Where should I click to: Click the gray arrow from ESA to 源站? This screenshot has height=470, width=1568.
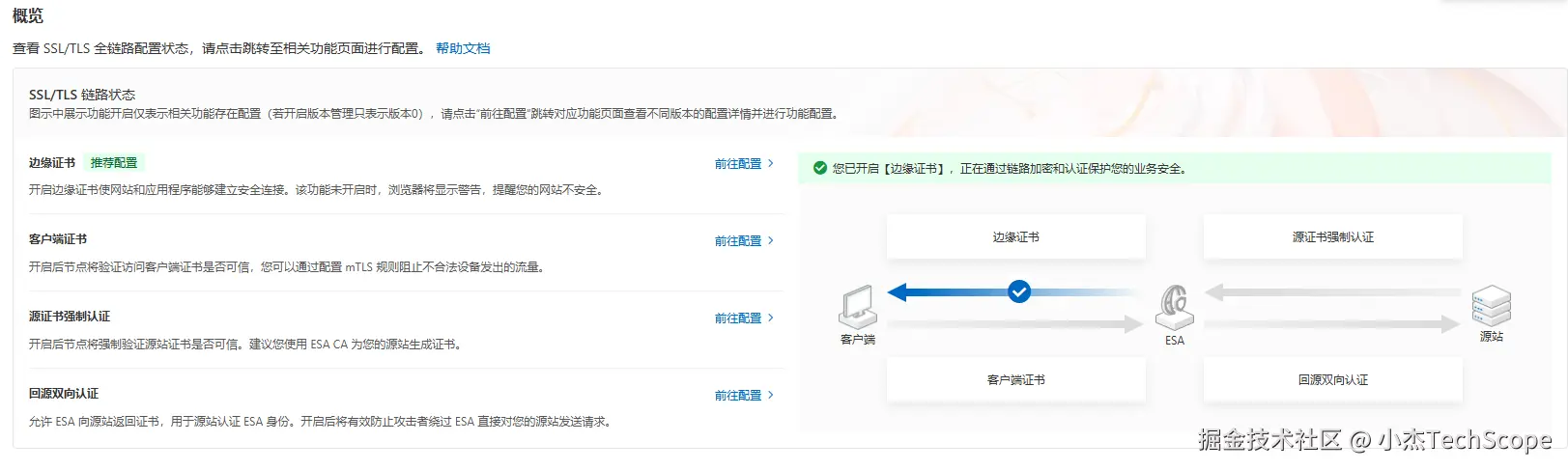(1333, 324)
